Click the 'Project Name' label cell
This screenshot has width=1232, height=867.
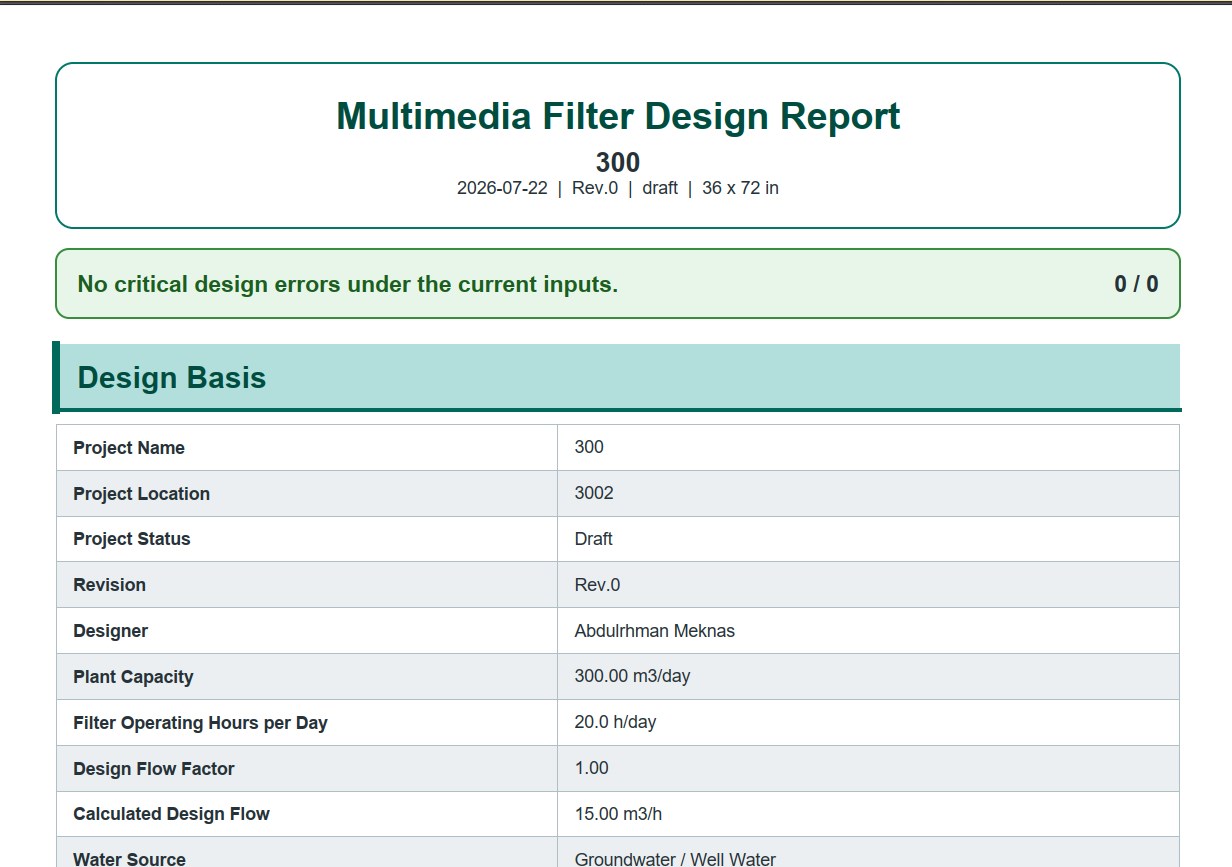307,448
